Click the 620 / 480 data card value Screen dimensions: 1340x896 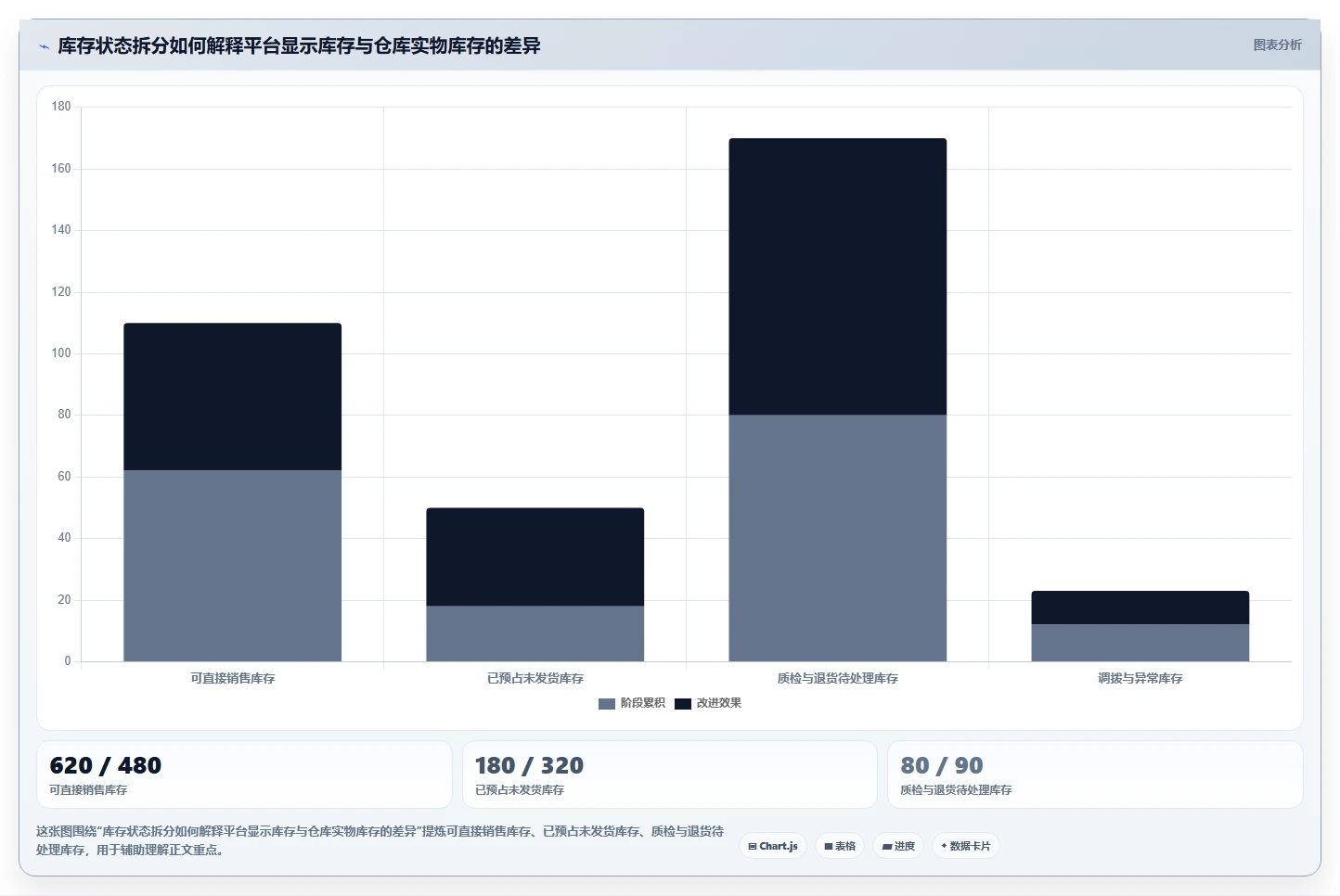105,766
